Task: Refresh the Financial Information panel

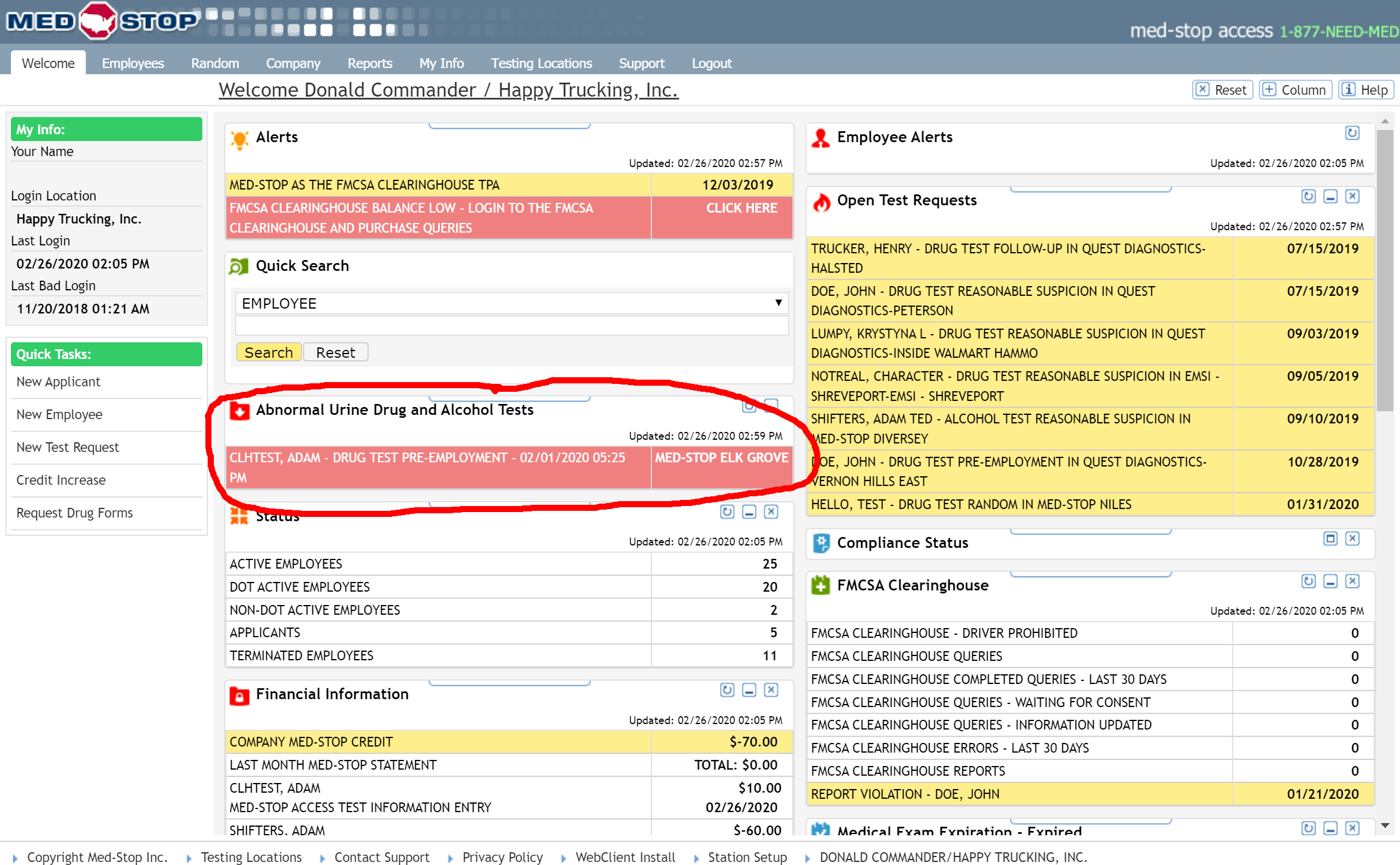Action: coord(727,690)
